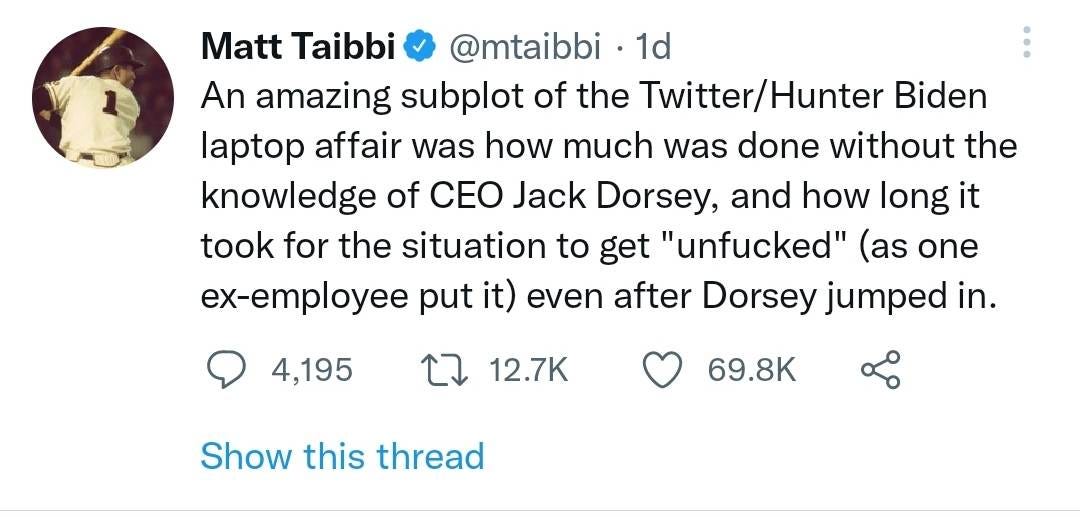
Task: Open the share icon options
Action: pos(880,370)
